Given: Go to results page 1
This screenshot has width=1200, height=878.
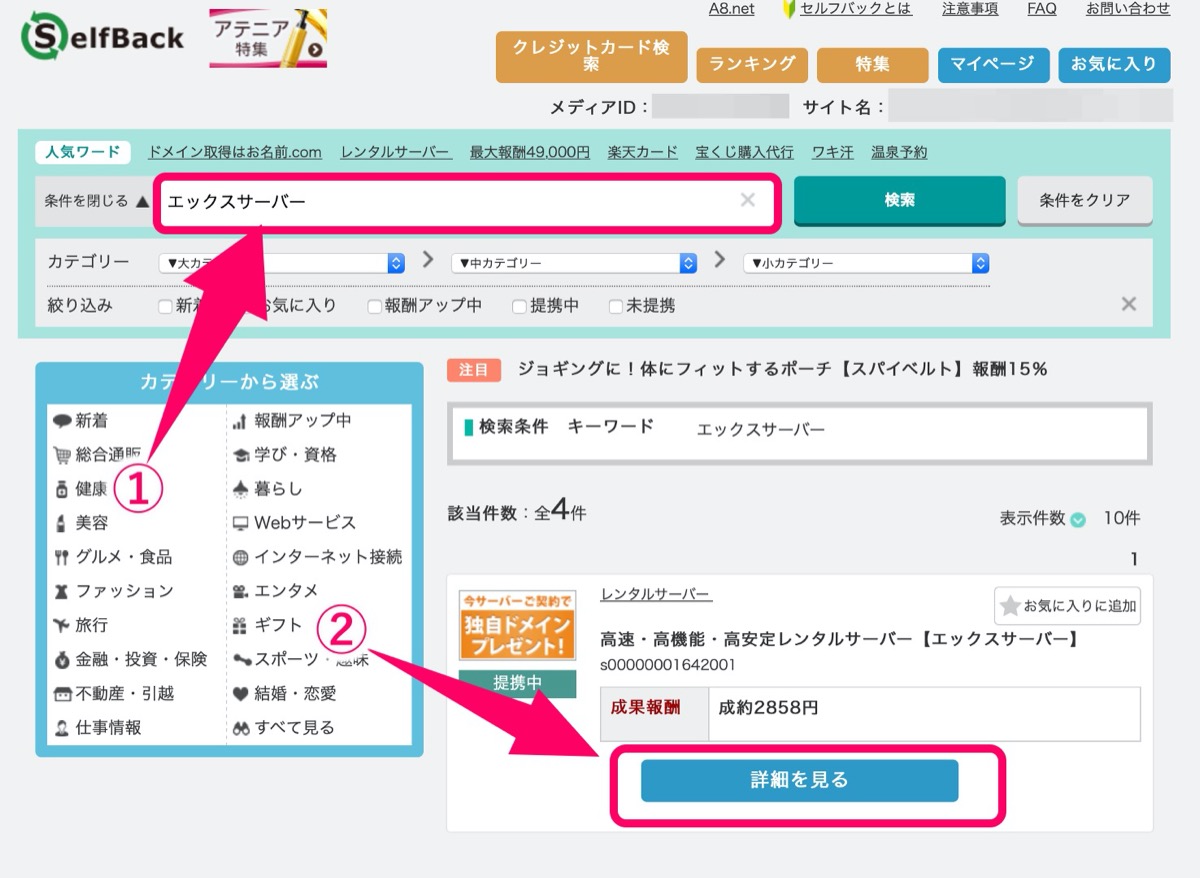Looking at the screenshot, I should [1134, 559].
